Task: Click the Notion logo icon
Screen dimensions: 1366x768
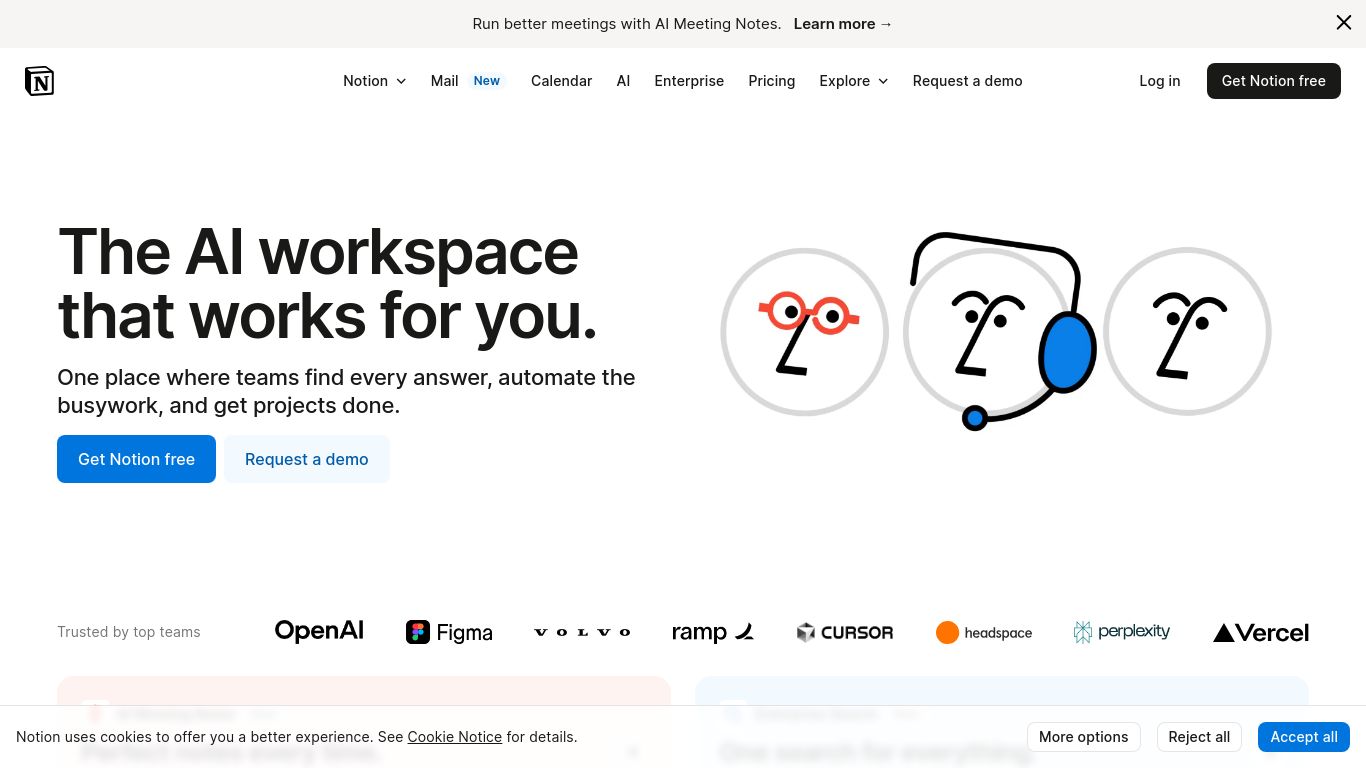Action: click(39, 81)
